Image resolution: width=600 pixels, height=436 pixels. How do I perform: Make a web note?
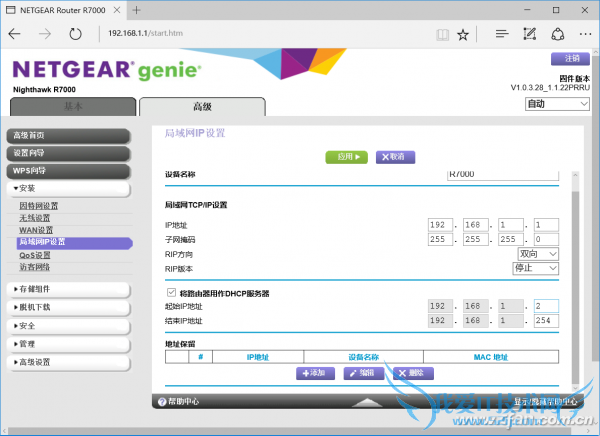click(x=530, y=34)
